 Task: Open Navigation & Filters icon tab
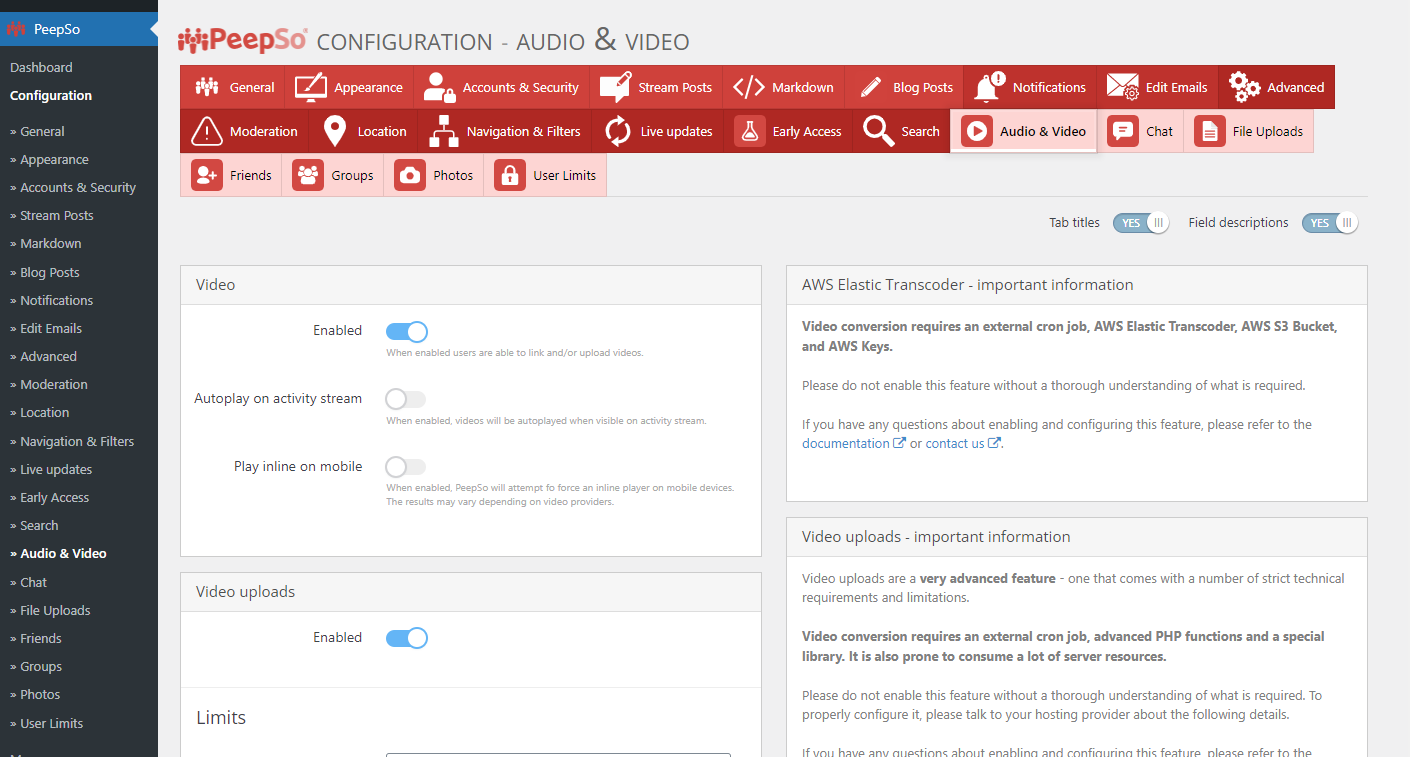(444, 131)
